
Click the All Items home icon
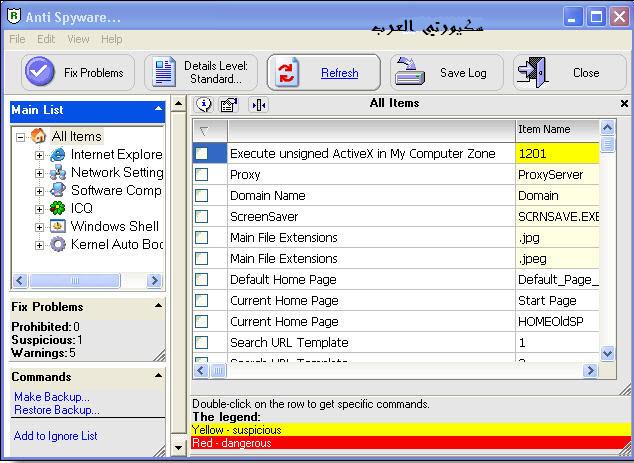pyautogui.click(x=38, y=136)
